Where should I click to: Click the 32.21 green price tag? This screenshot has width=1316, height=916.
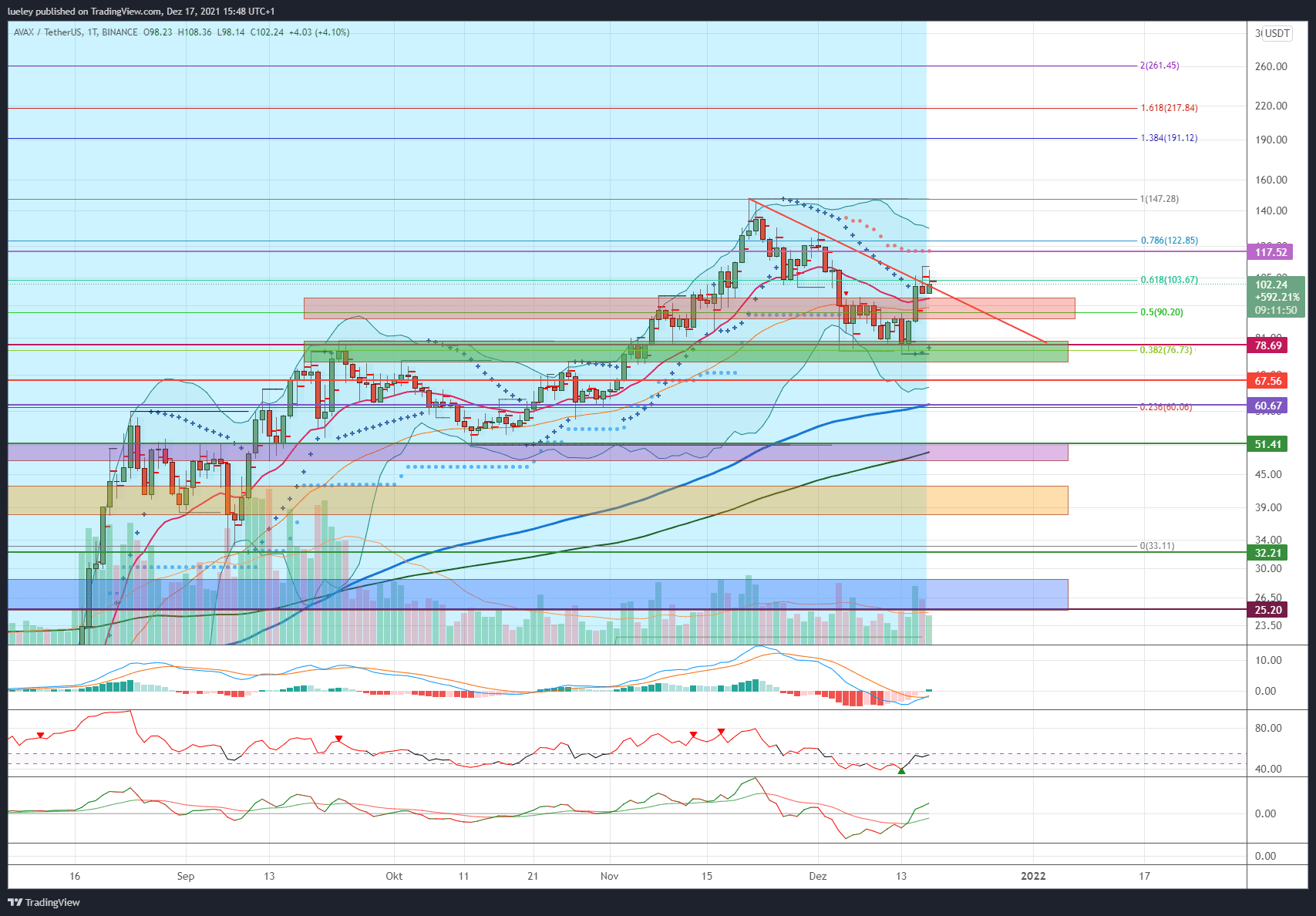[x=1268, y=553]
